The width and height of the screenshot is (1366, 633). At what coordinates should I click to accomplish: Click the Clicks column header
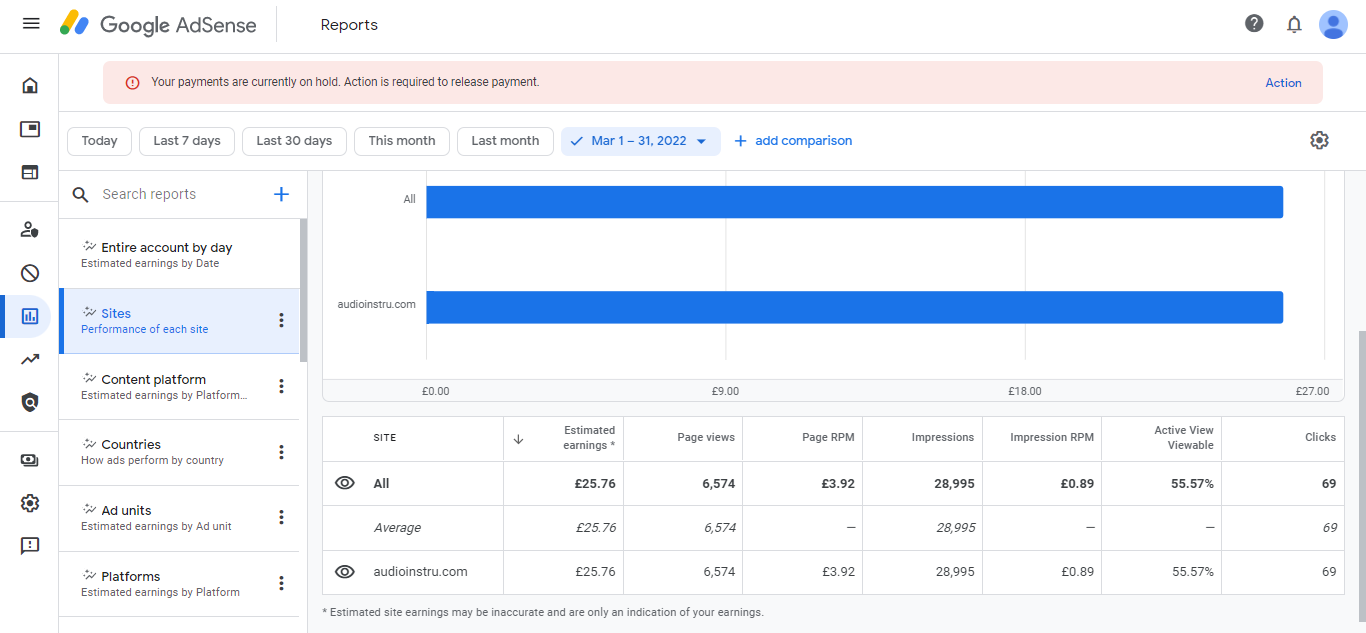1320,438
